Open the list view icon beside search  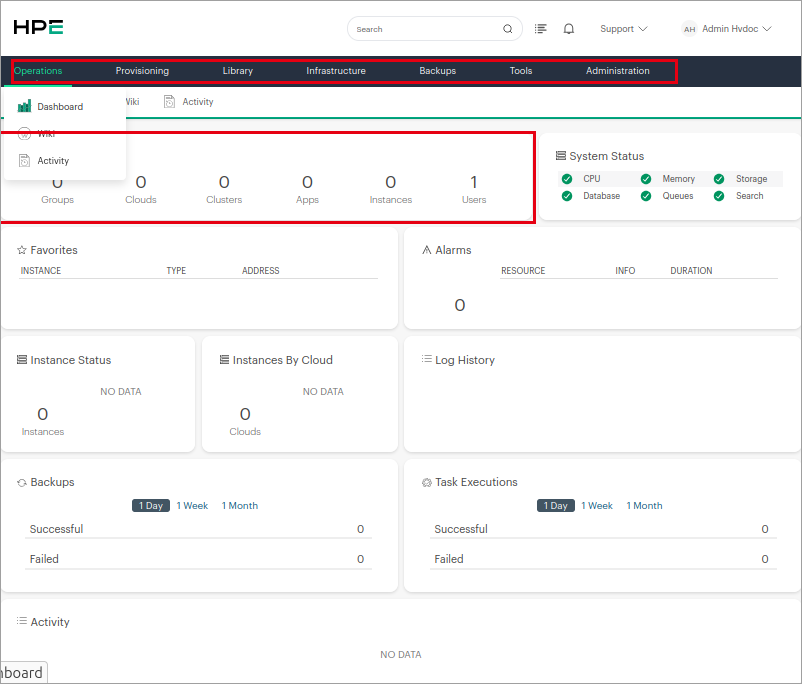(541, 29)
